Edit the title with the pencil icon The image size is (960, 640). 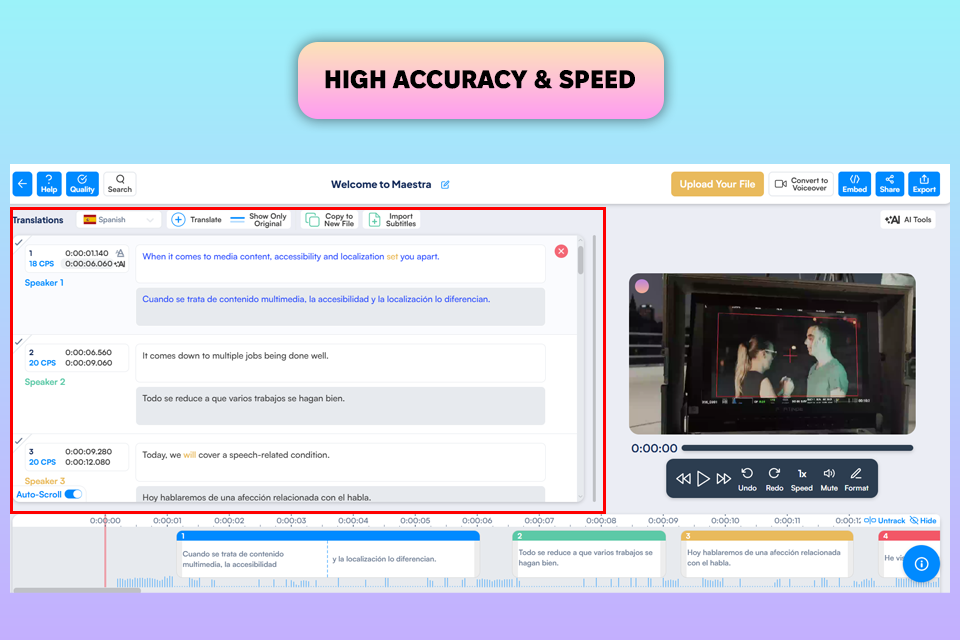(x=445, y=184)
